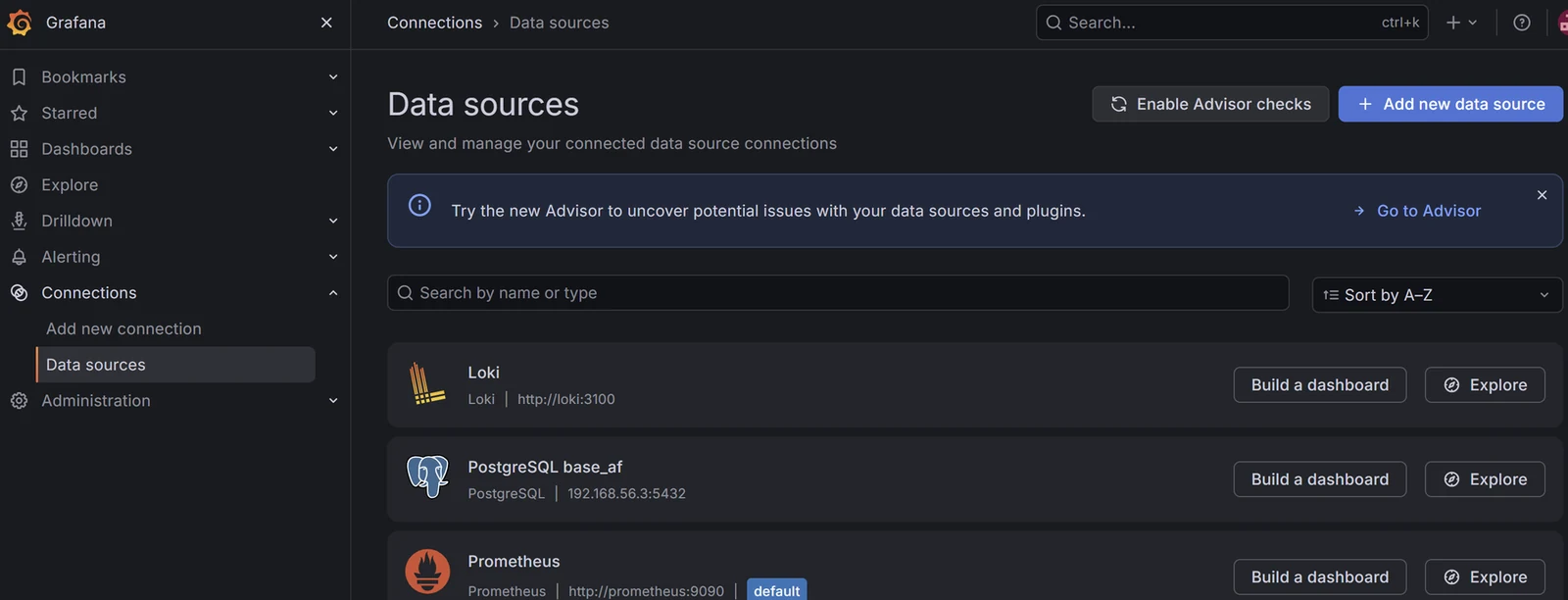Open Starred in the sidebar
The image size is (1568, 600).
[x=69, y=113]
